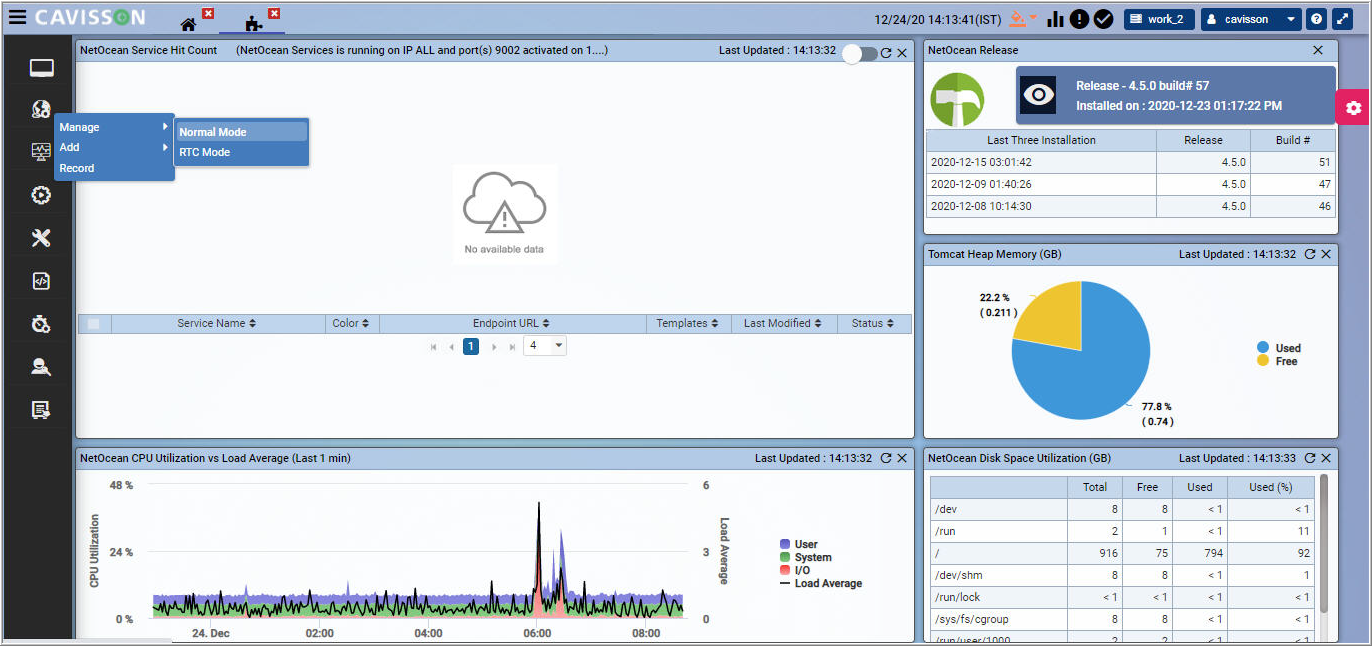This screenshot has height=646, width=1372.
Task: Open the monitoring screen icon in sidebar
Action: [x=41, y=152]
